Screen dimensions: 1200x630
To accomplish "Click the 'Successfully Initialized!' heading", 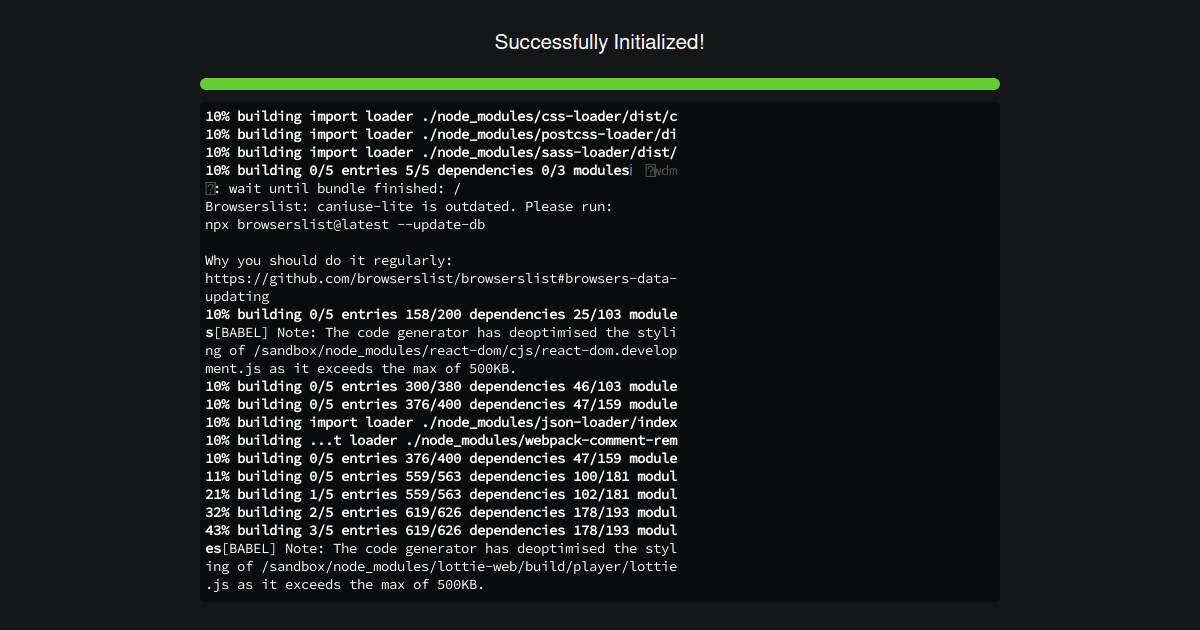I will pyautogui.click(x=600, y=42).
